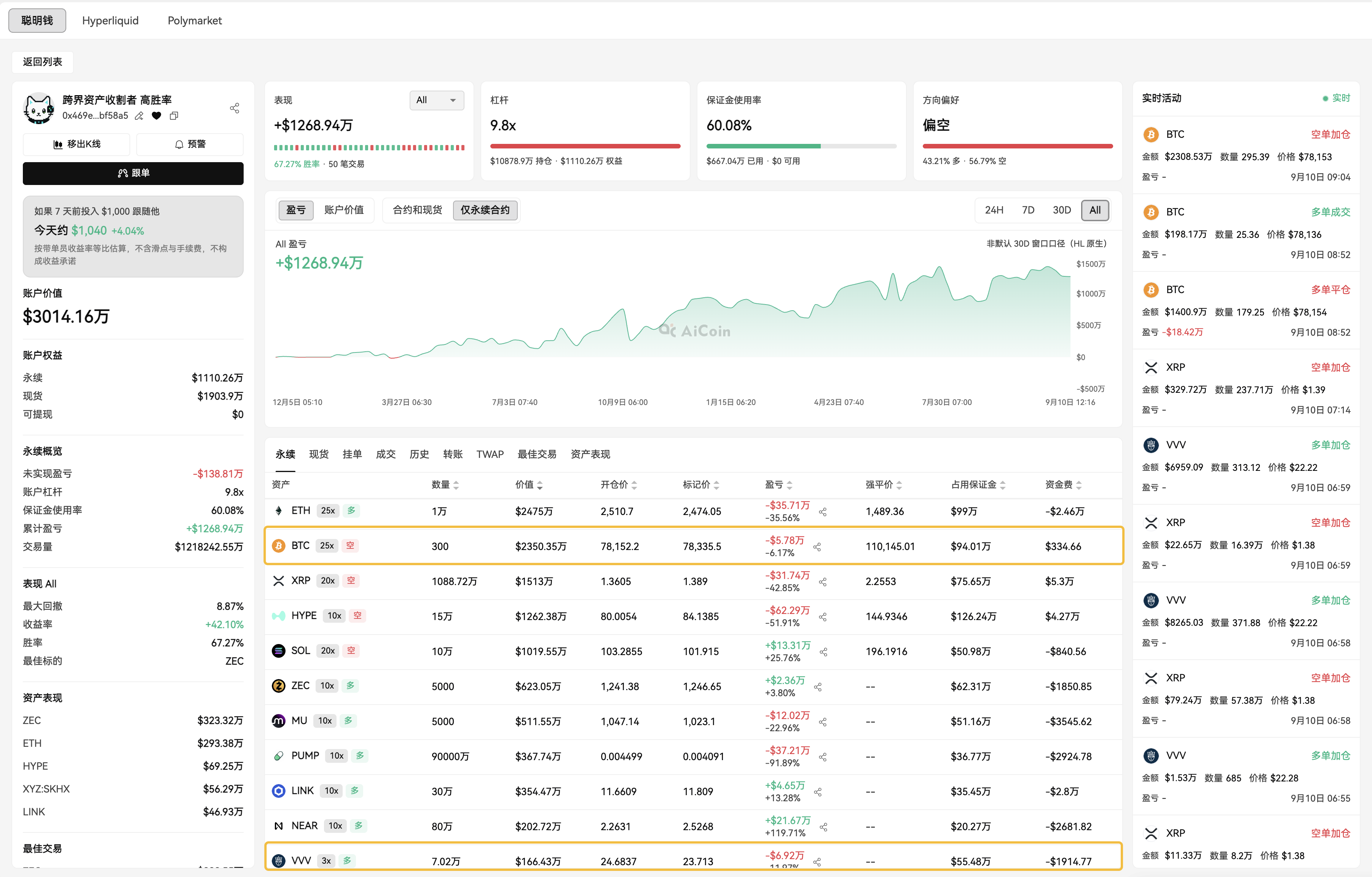The height and width of the screenshot is (877, 1372).
Task: Switch to the Polymarket top tab
Action: coord(195,21)
